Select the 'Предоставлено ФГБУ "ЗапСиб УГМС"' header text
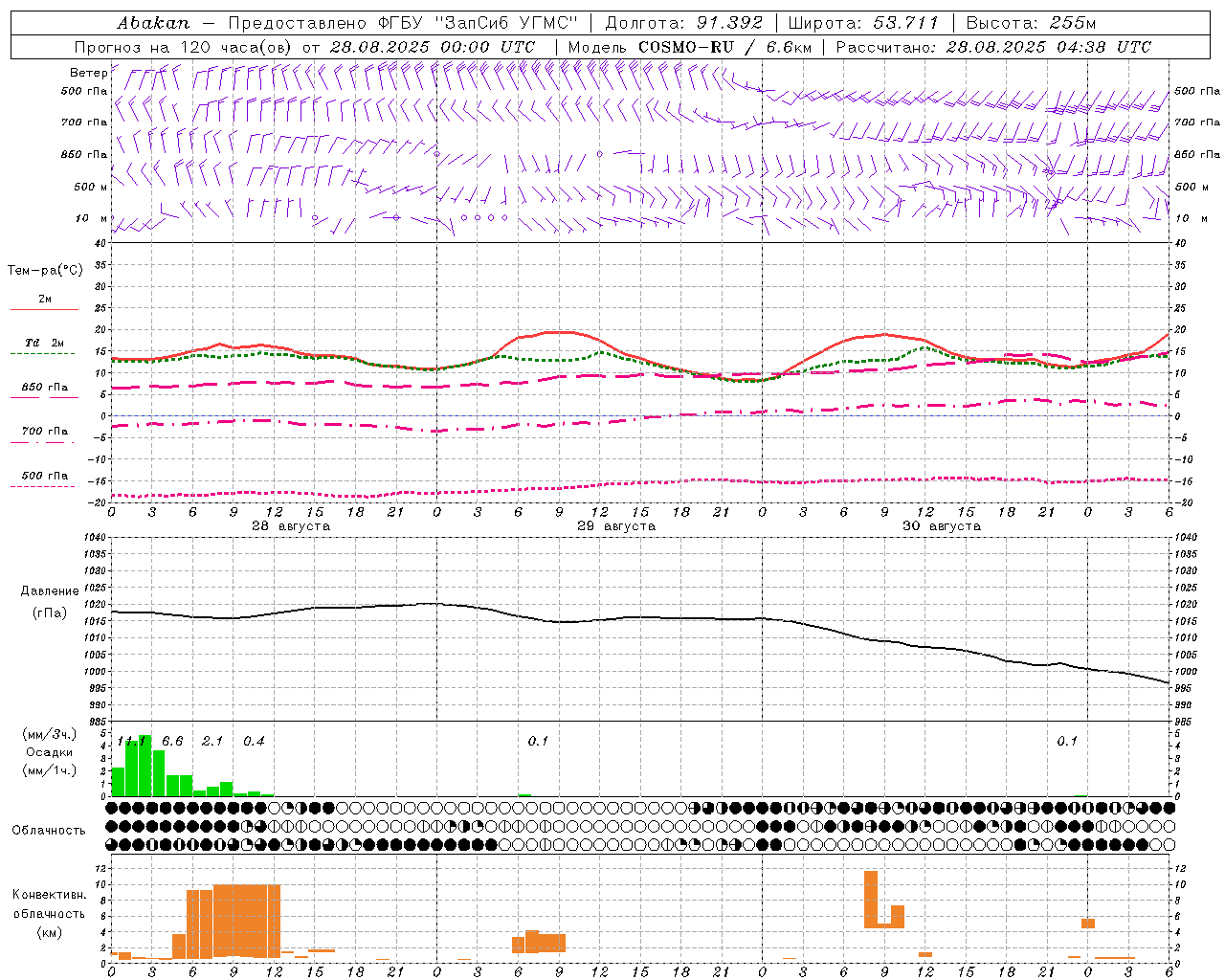 coord(403,23)
